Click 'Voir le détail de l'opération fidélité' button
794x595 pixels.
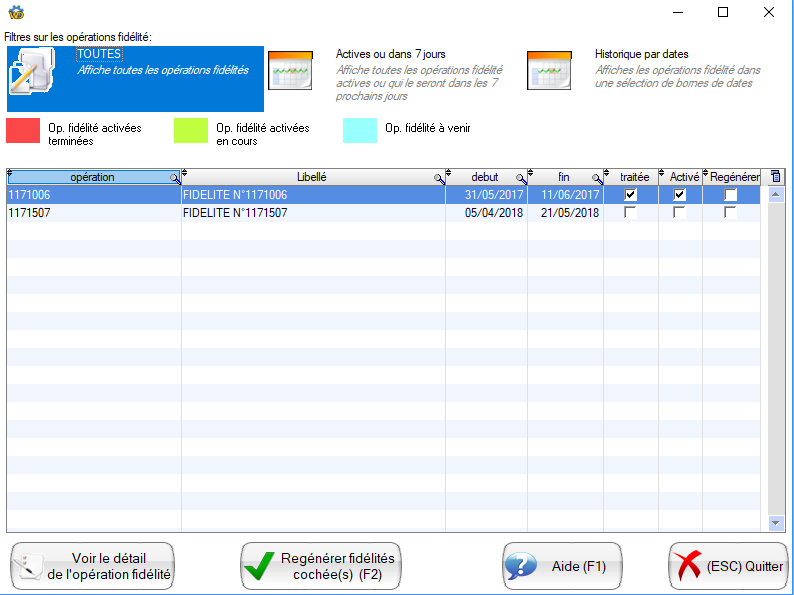92,567
